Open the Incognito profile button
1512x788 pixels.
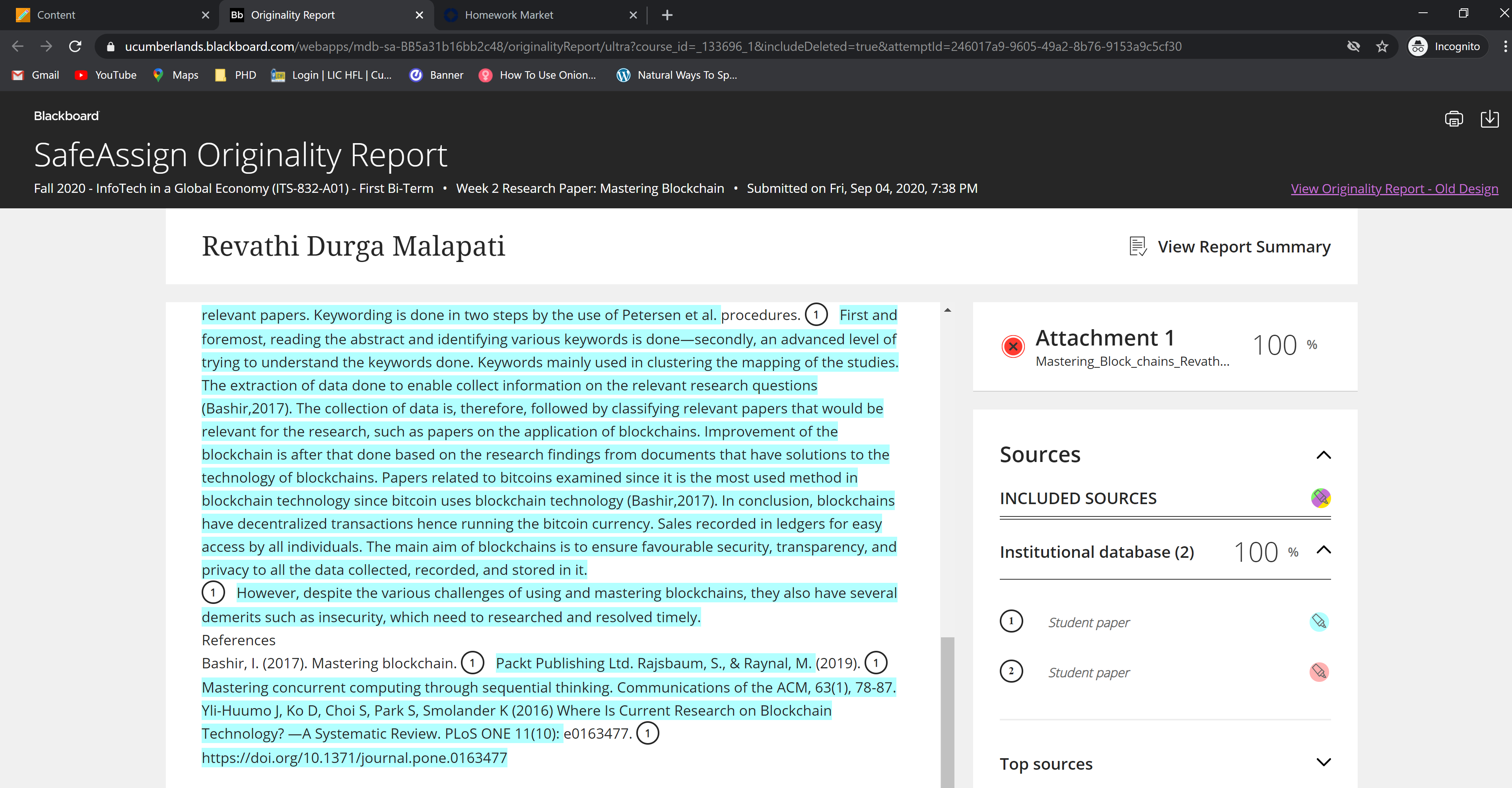point(1446,47)
